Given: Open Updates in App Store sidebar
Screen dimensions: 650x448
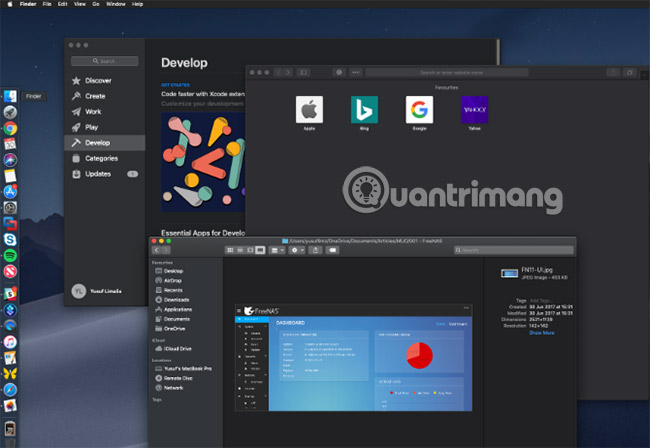Looking at the screenshot, I should coord(104,174).
